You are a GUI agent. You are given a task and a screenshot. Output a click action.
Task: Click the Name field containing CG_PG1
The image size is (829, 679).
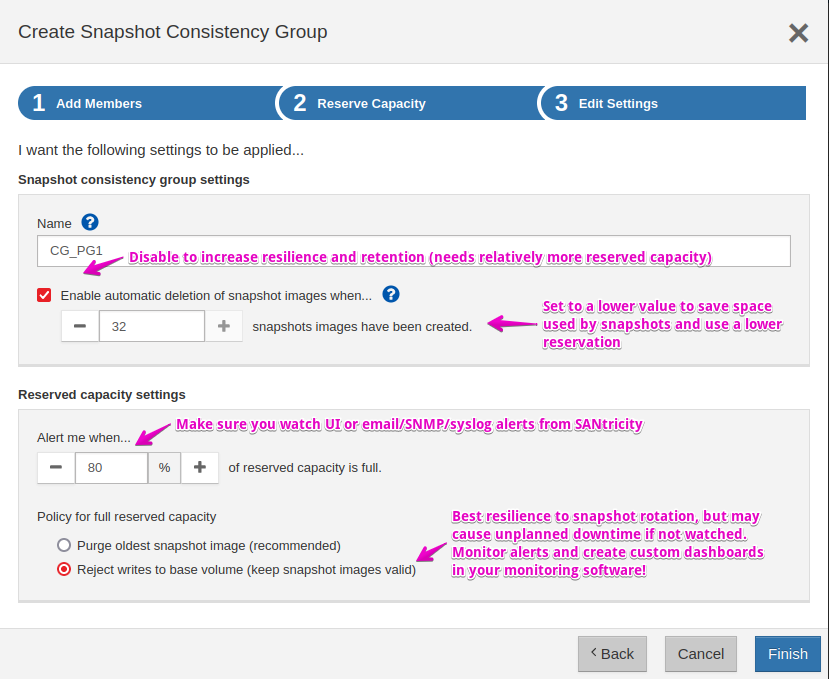[x=414, y=251]
